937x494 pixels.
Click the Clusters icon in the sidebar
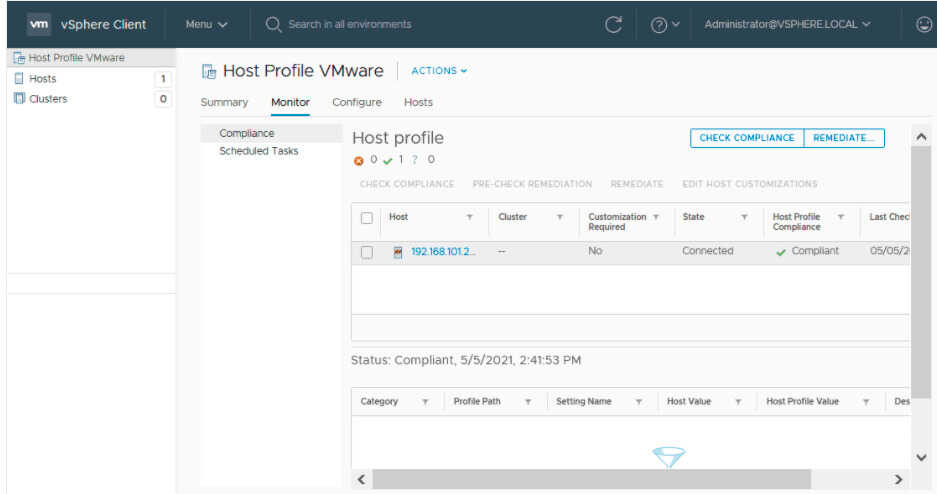click(19, 99)
